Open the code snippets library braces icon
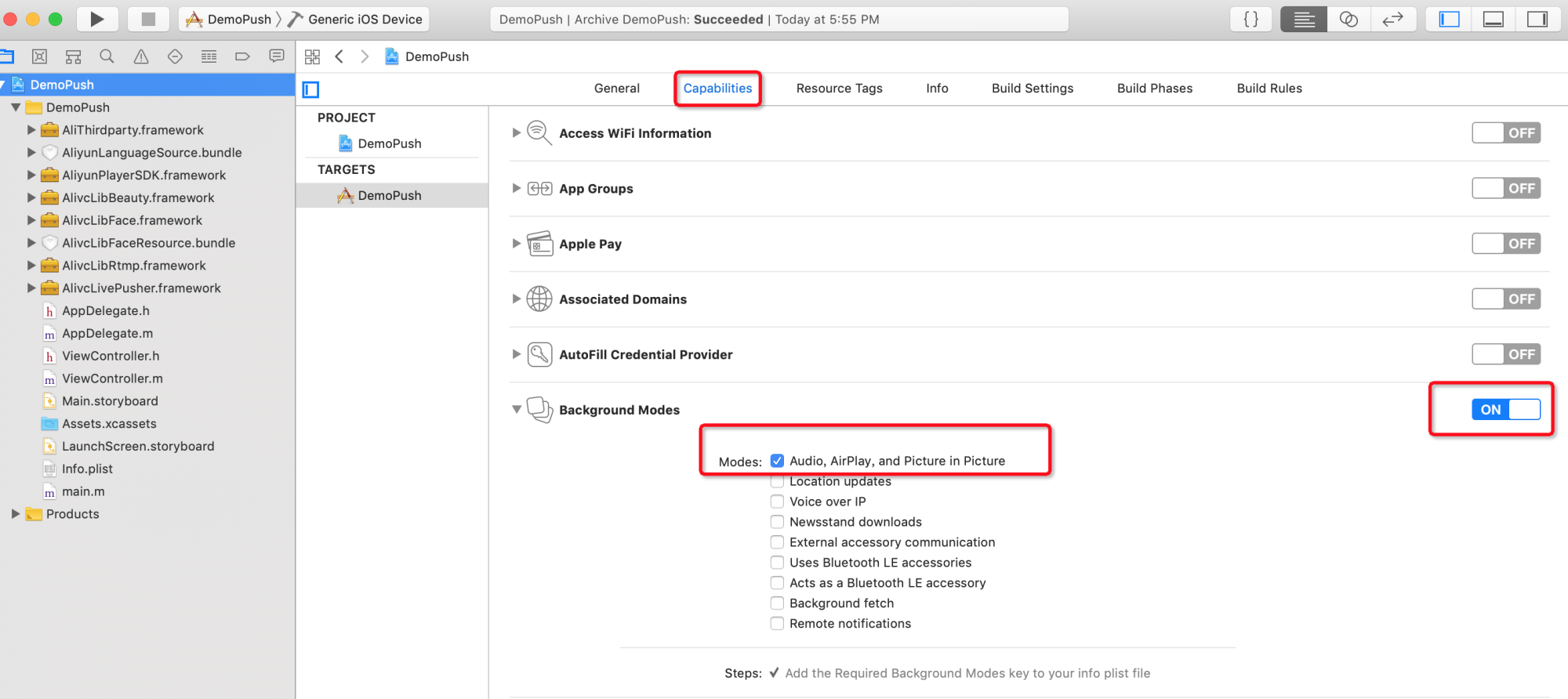 (1251, 19)
